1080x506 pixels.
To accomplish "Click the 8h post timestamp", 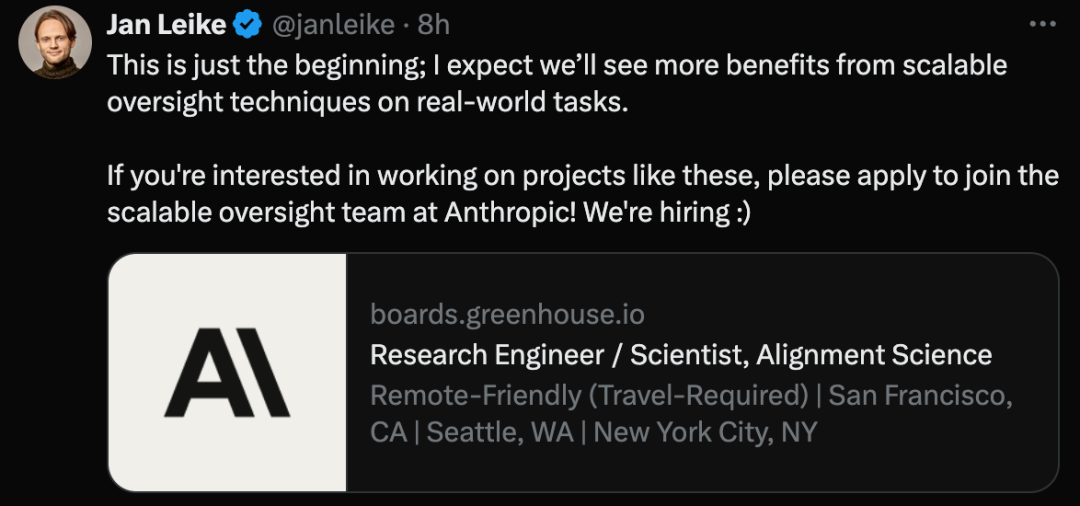I will coord(434,25).
